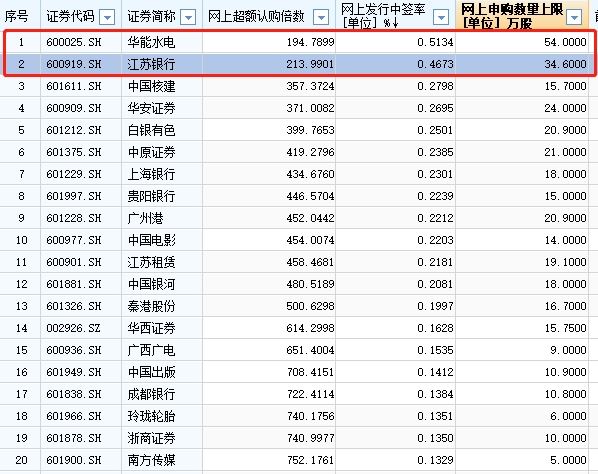Click code cell 002926.SZ
This screenshot has width=598, height=474.
74,328
